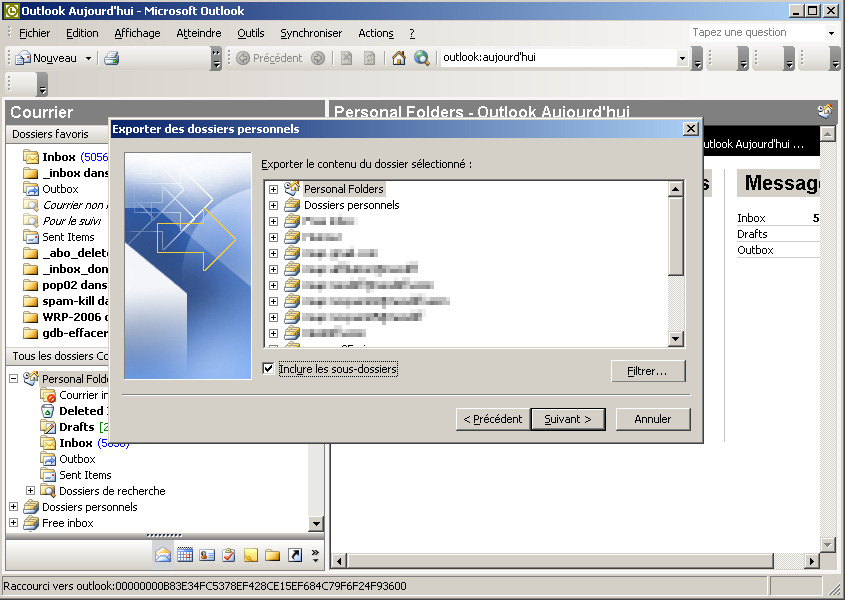This screenshot has width=846, height=602.
Task: Select Inbox in Dossiers favoris
Action: tap(59, 157)
